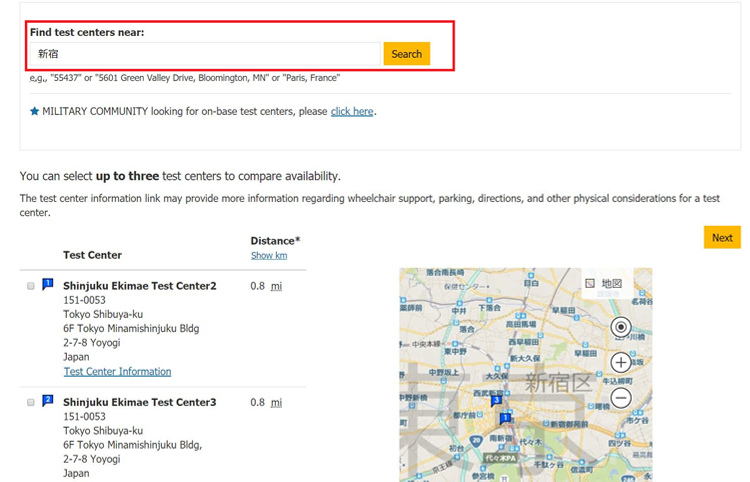Click blue flag marker 1 on the map
Viewport: 750px width, 482px height.
click(506, 416)
